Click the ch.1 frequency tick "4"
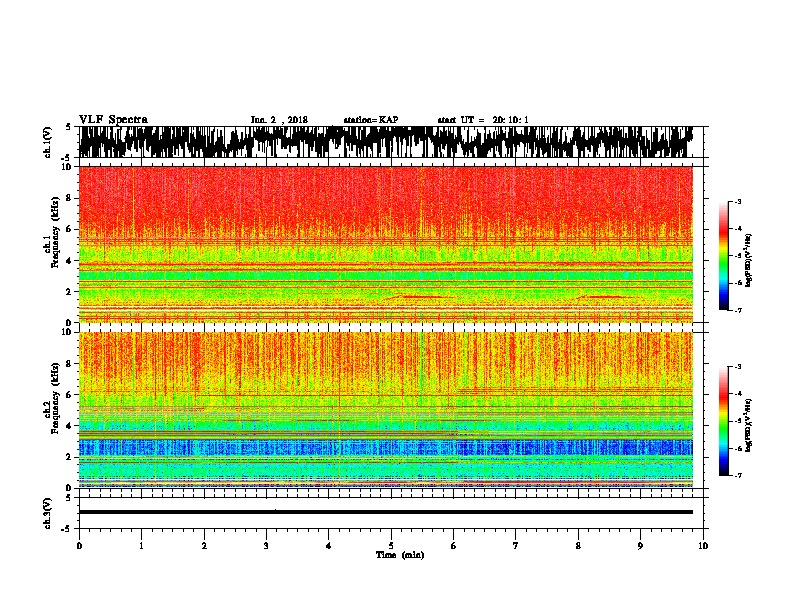 [69, 261]
